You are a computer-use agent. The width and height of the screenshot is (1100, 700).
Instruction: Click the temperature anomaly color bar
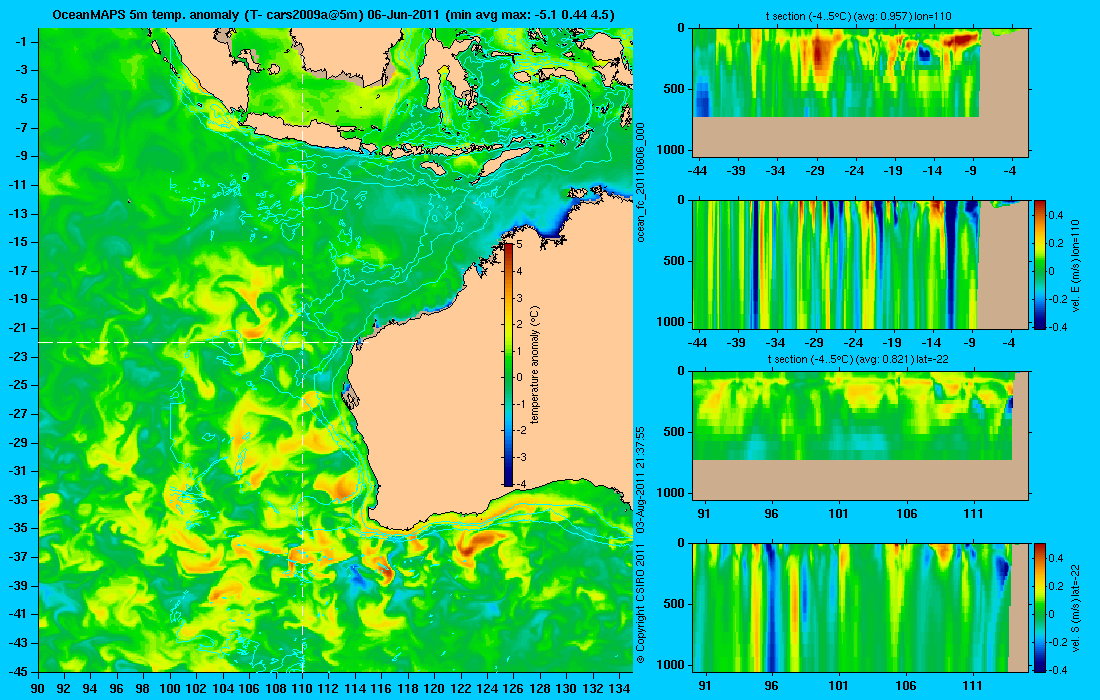point(508,364)
